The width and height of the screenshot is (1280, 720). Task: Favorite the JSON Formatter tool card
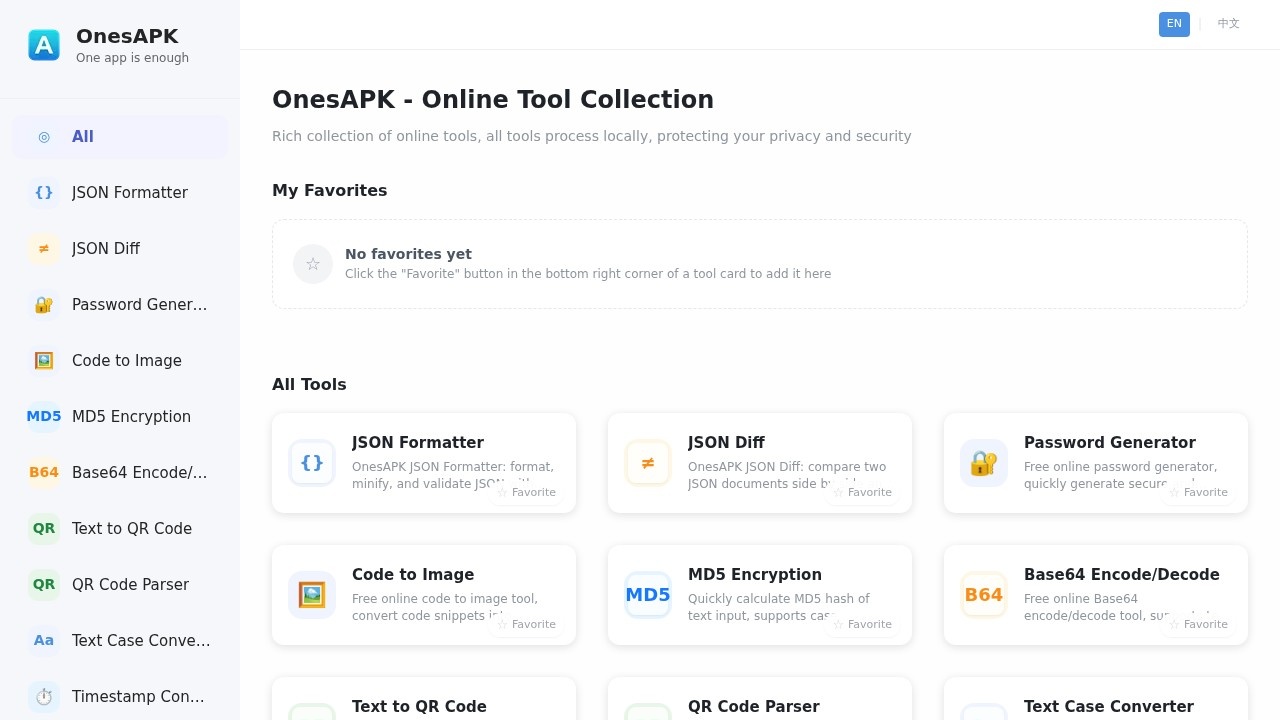click(x=526, y=492)
